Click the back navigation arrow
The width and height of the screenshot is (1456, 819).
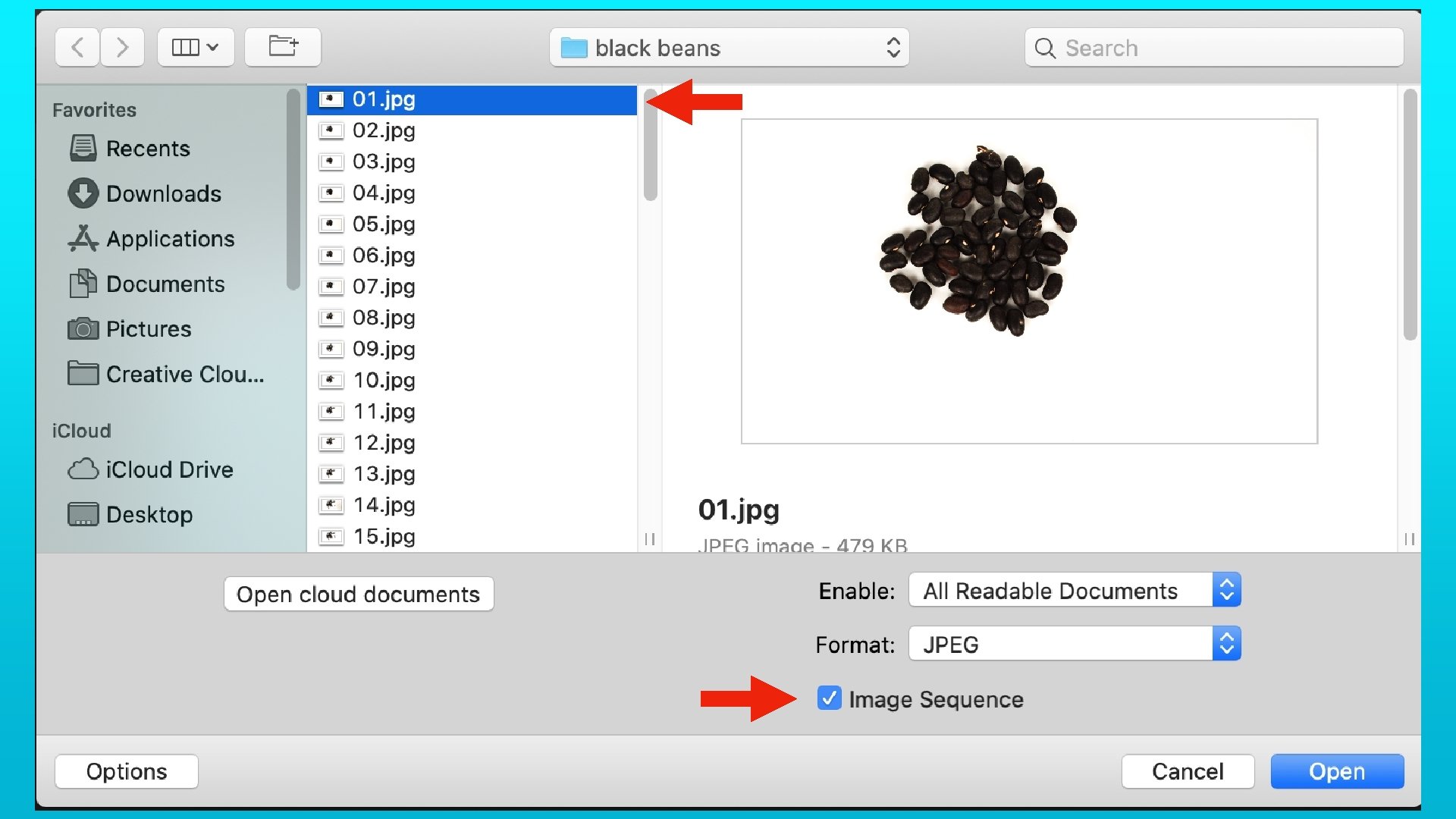click(x=77, y=48)
